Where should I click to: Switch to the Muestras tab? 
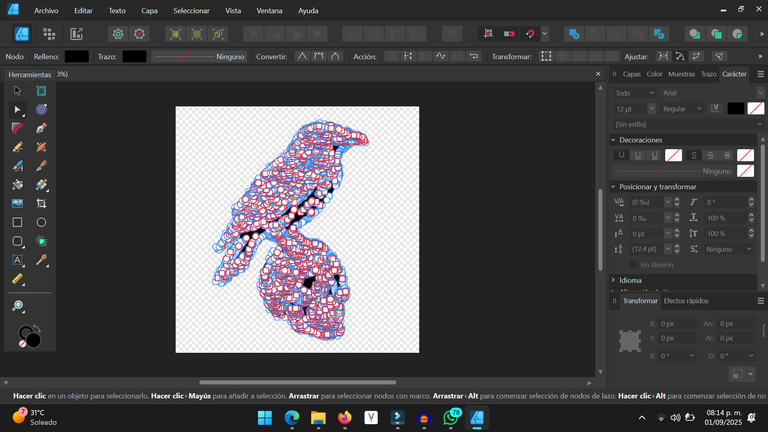(681, 74)
